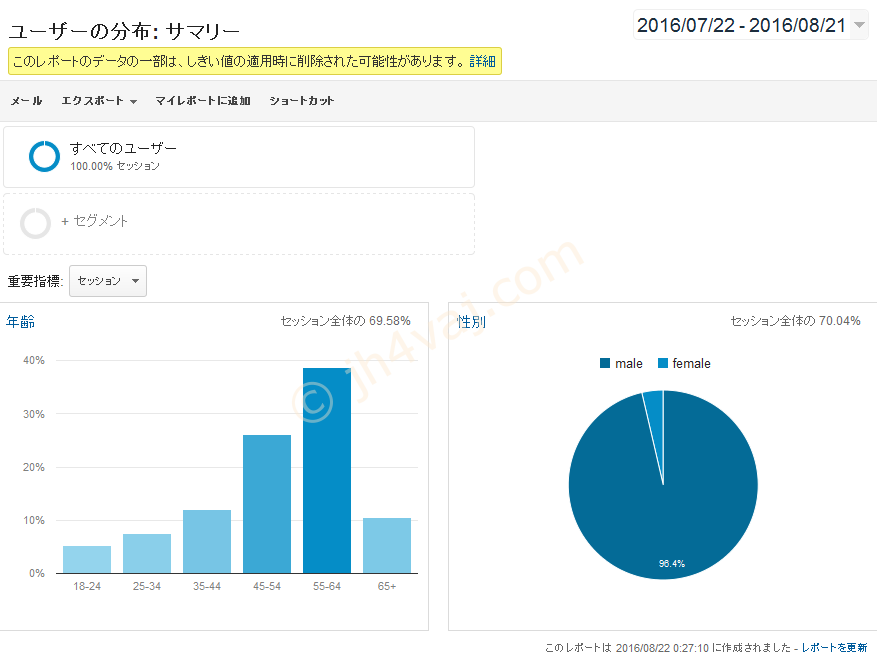Click the 55-64 age bar

(x=327, y=471)
